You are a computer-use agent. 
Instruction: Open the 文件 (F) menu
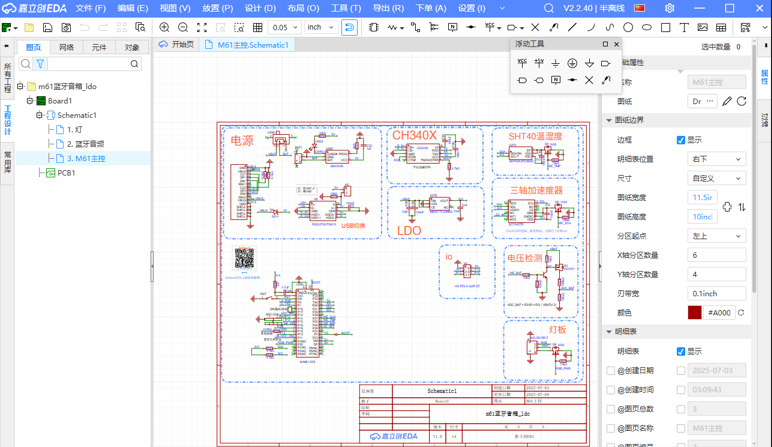pyautogui.click(x=90, y=8)
